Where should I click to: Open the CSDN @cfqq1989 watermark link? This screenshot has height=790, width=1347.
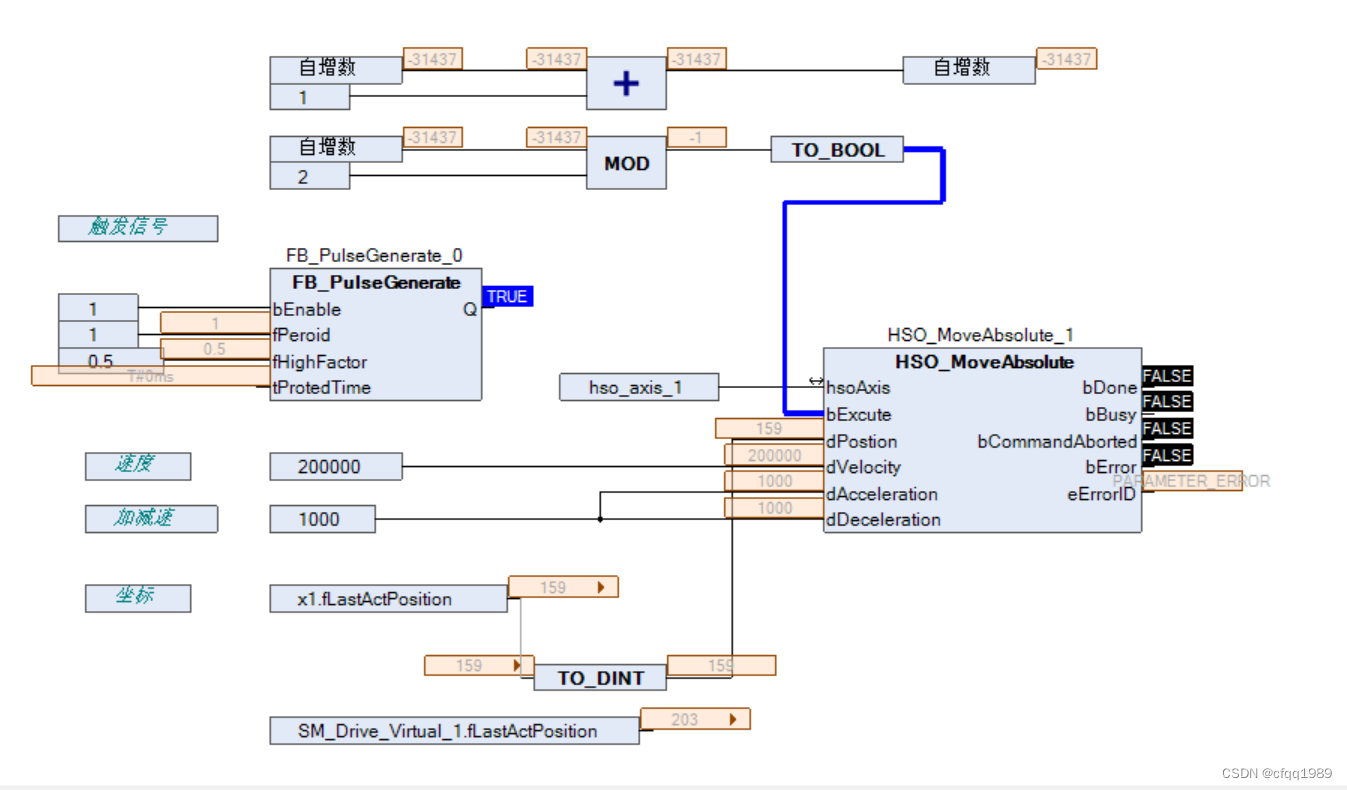tap(1275, 773)
